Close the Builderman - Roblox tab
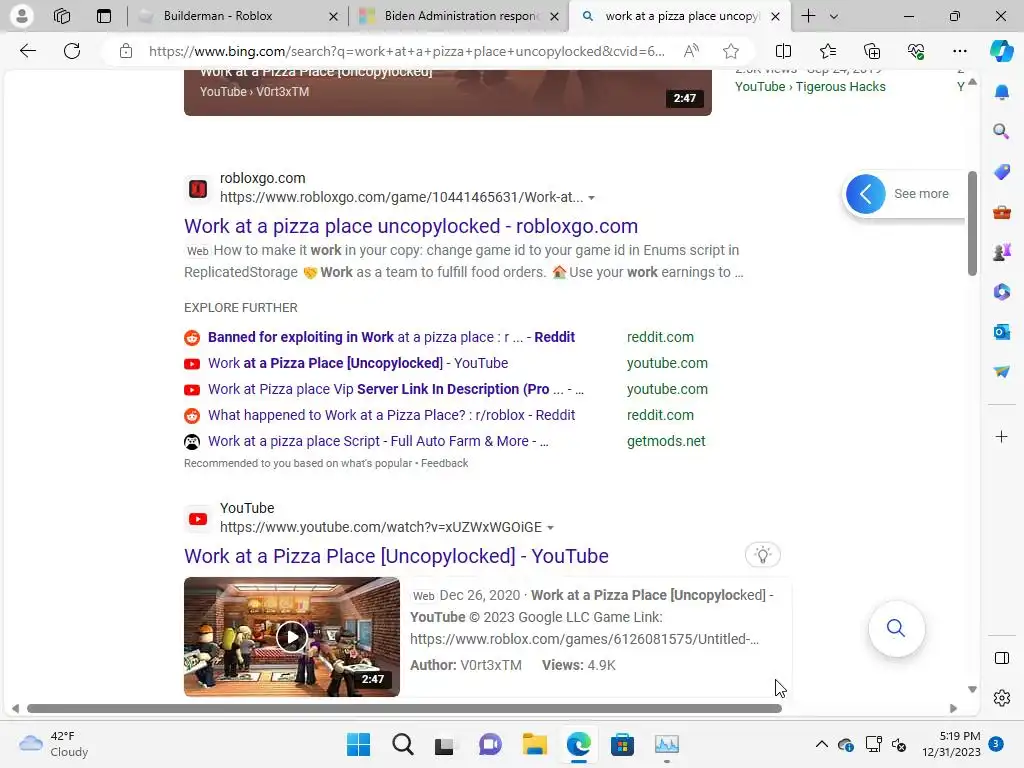 pyautogui.click(x=333, y=16)
